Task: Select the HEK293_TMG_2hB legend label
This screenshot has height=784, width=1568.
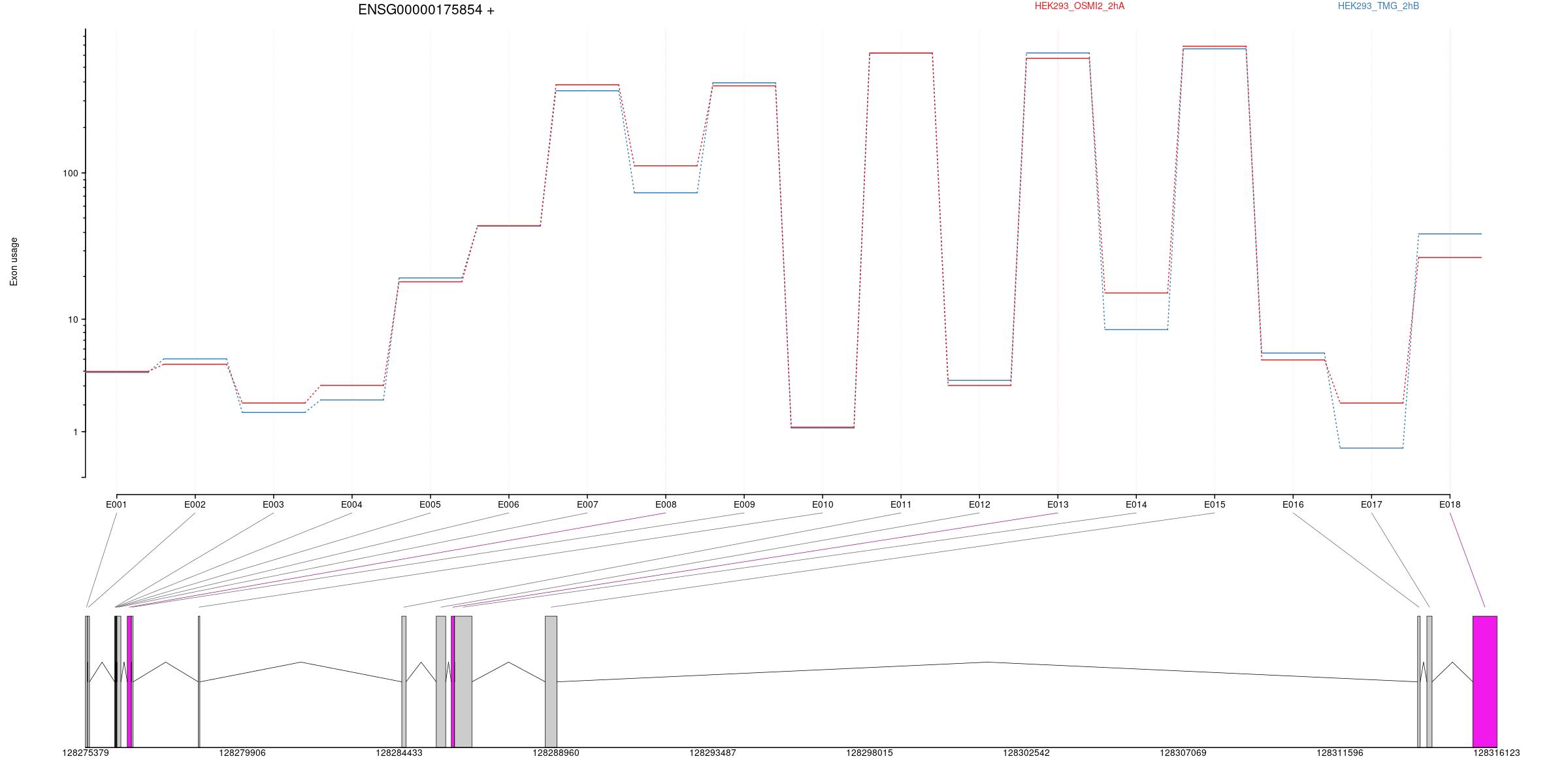Action: pos(1379,6)
